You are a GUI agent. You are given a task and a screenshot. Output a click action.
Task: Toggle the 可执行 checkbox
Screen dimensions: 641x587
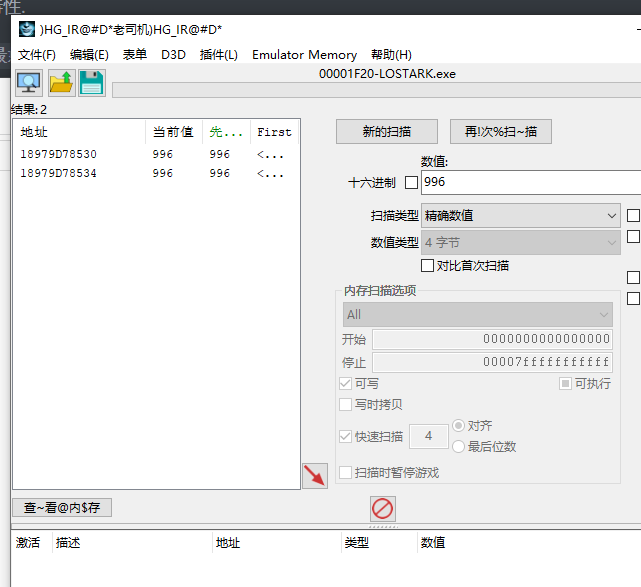(x=565, y=383)
